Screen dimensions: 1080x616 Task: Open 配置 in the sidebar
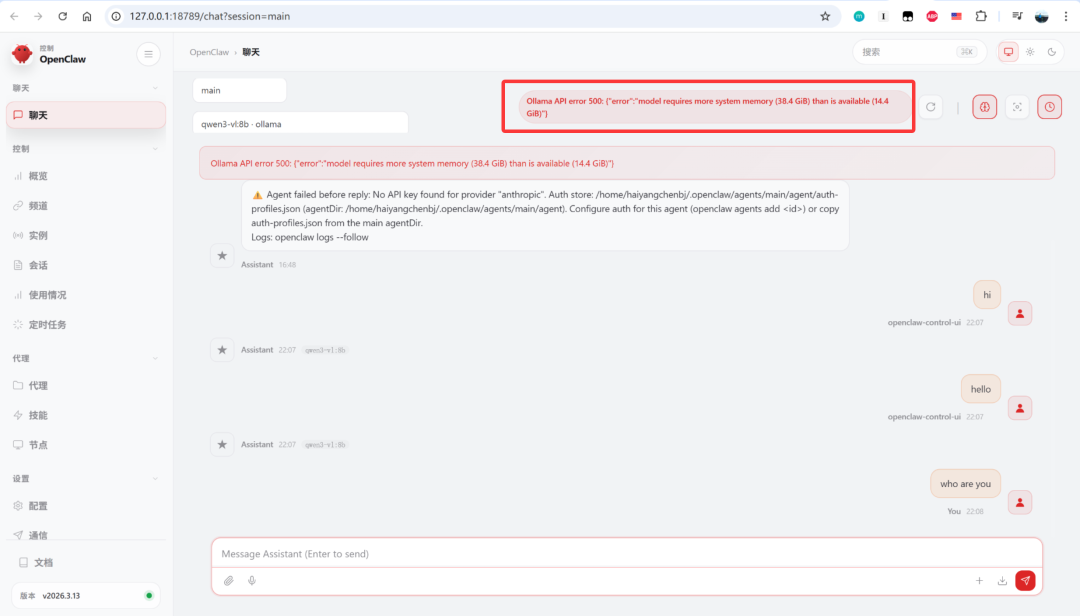point(86,506)
